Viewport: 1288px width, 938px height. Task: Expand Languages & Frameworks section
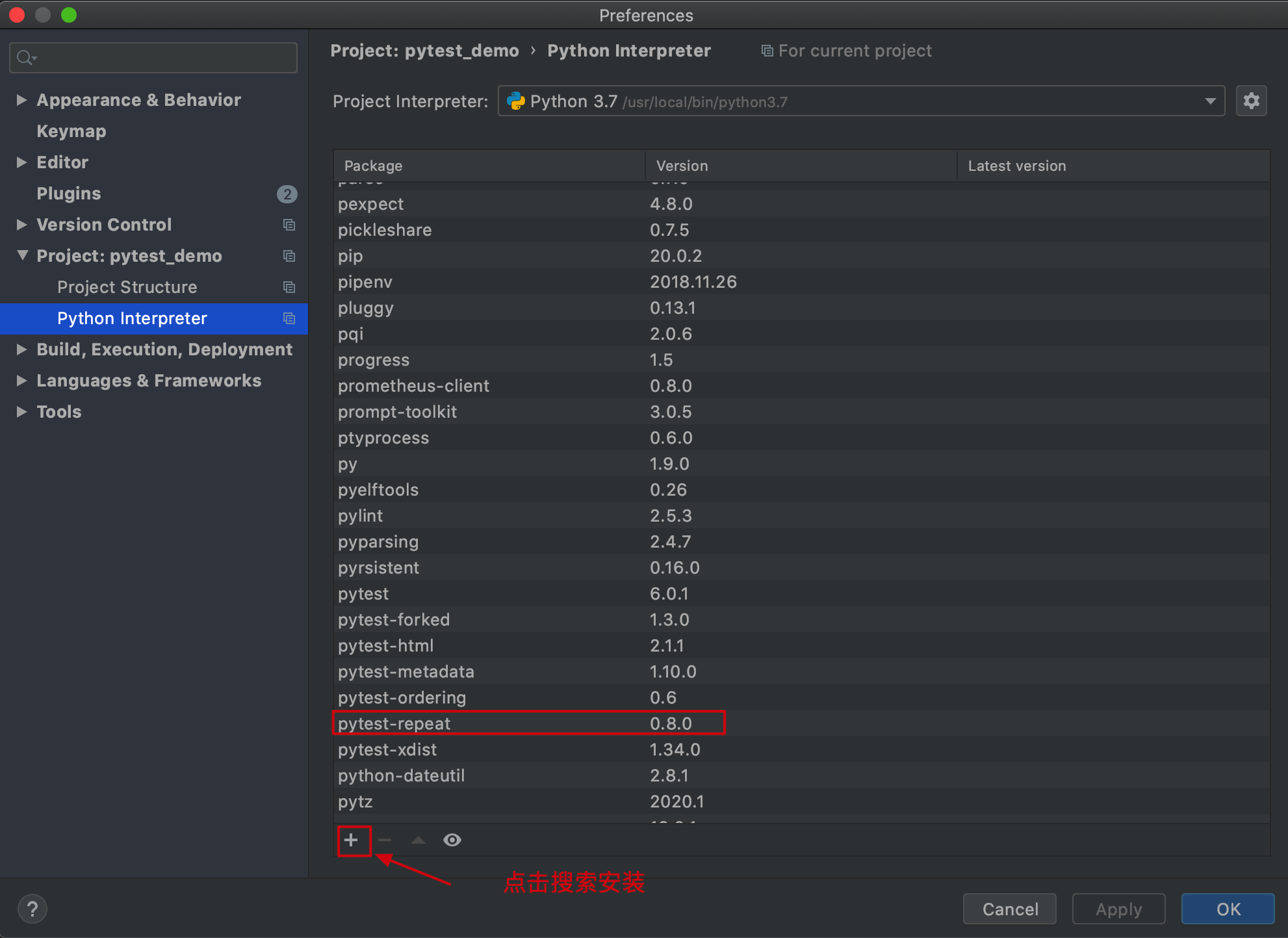tap(21, 381)
